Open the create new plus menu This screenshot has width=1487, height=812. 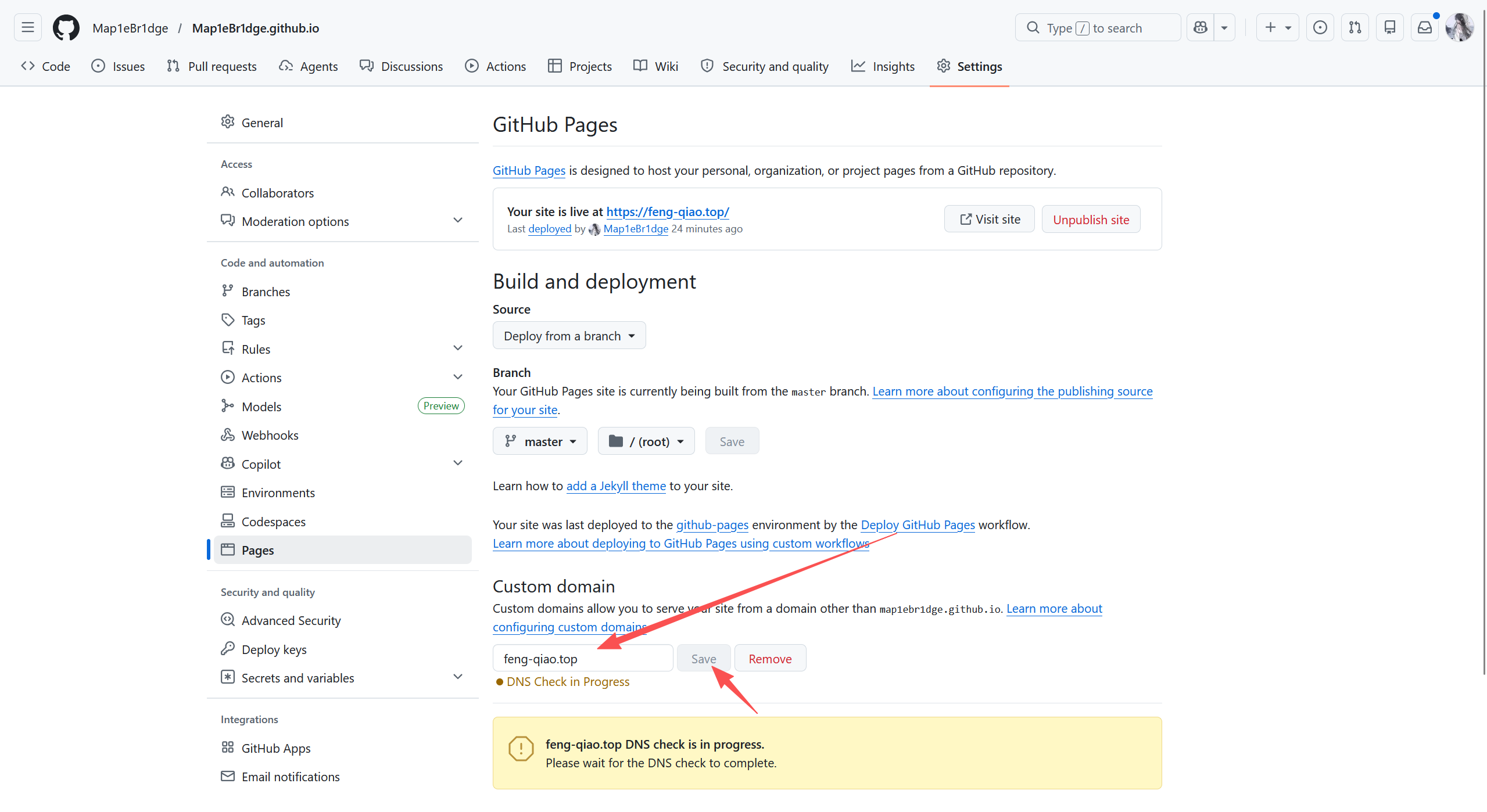(1277, 27)
